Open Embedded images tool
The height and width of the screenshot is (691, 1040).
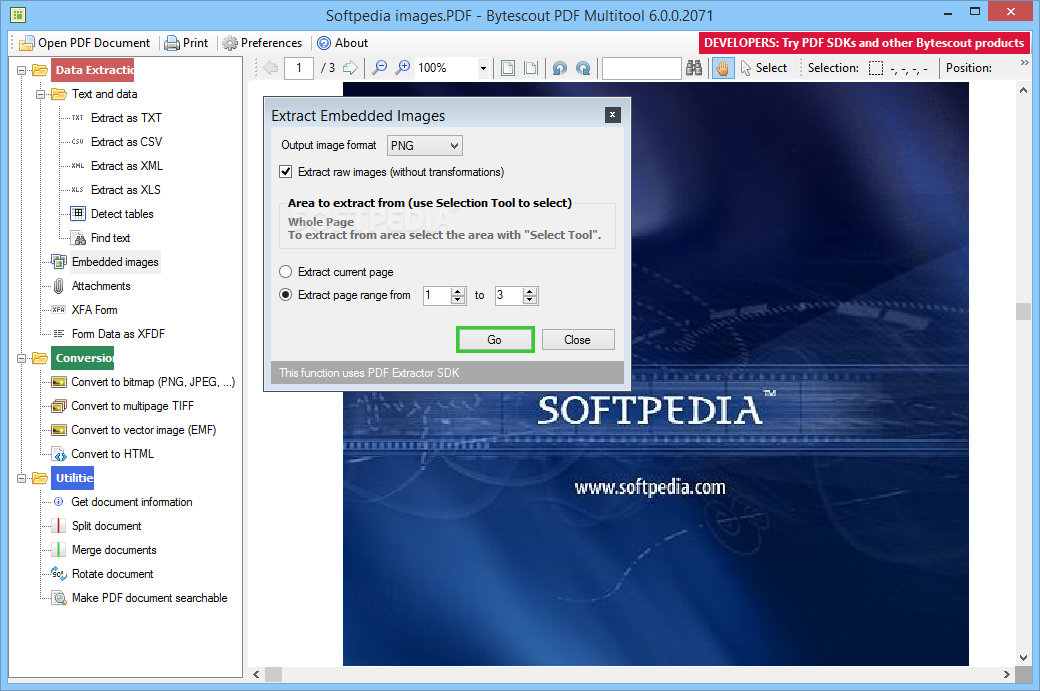pyautogui.click(x=115, y=262)
